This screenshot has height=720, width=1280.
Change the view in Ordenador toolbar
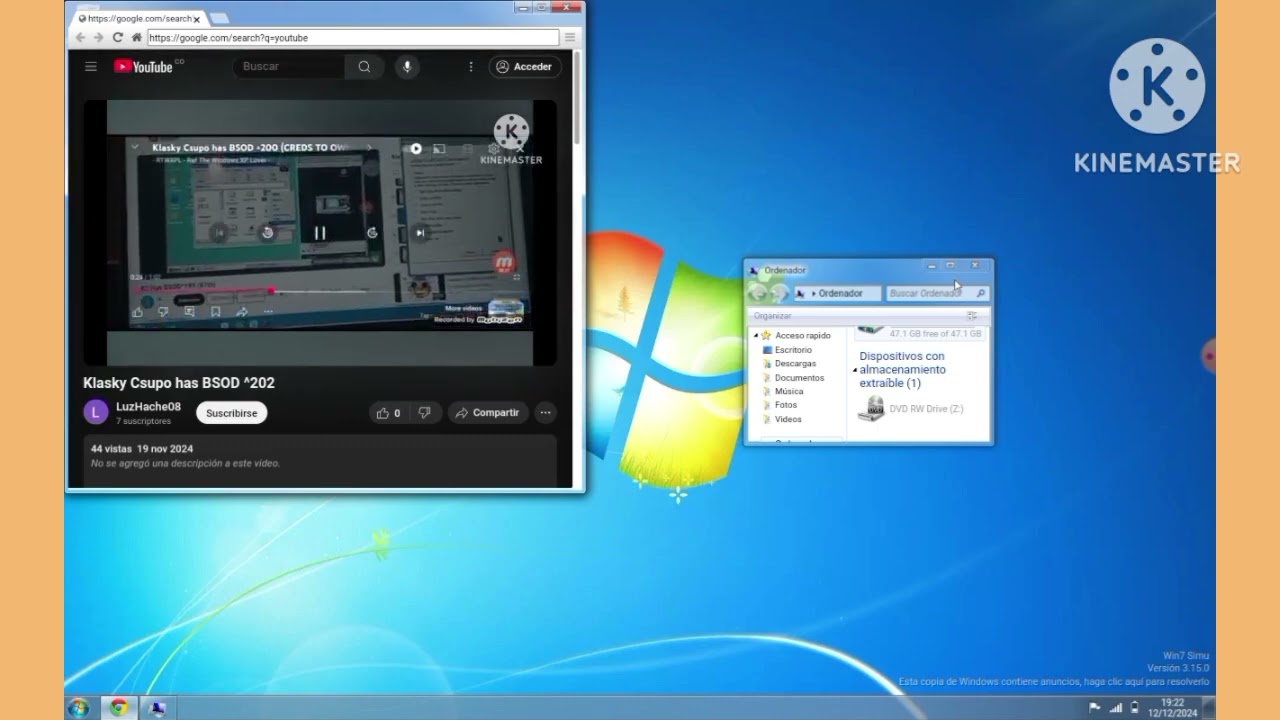point(971,316)
